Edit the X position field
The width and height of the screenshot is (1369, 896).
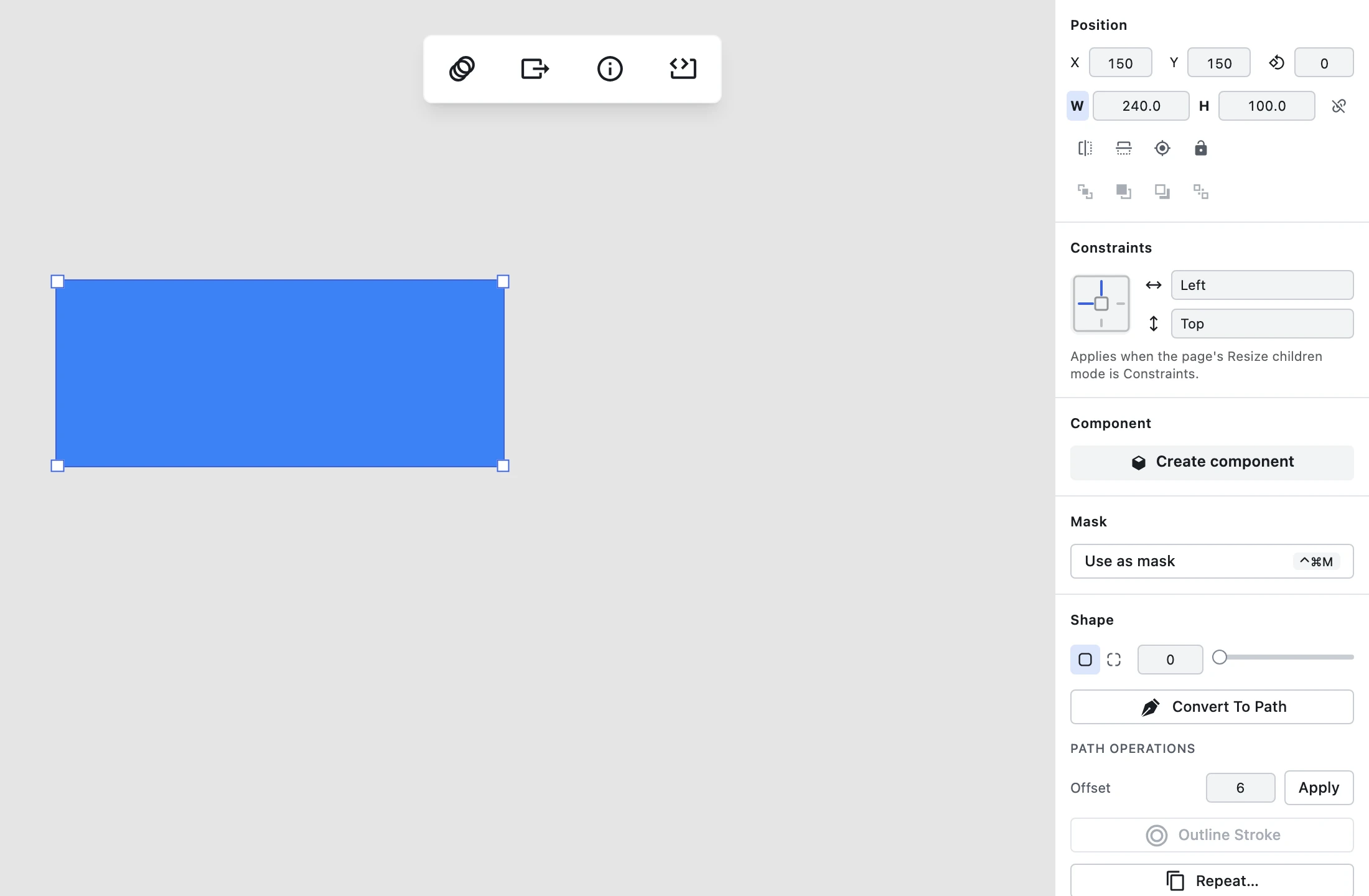click(x=1121, y=63)
